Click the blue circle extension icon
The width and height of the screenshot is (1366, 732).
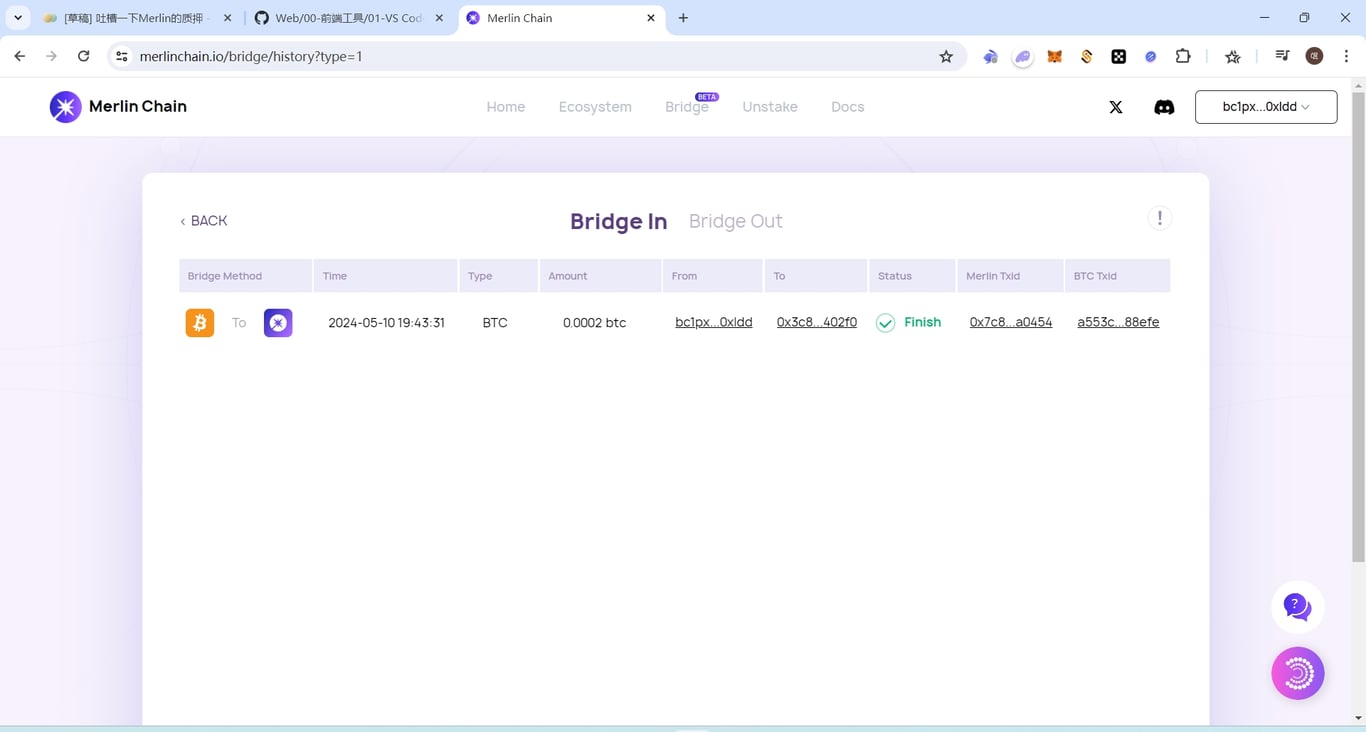click(1151, 57)
